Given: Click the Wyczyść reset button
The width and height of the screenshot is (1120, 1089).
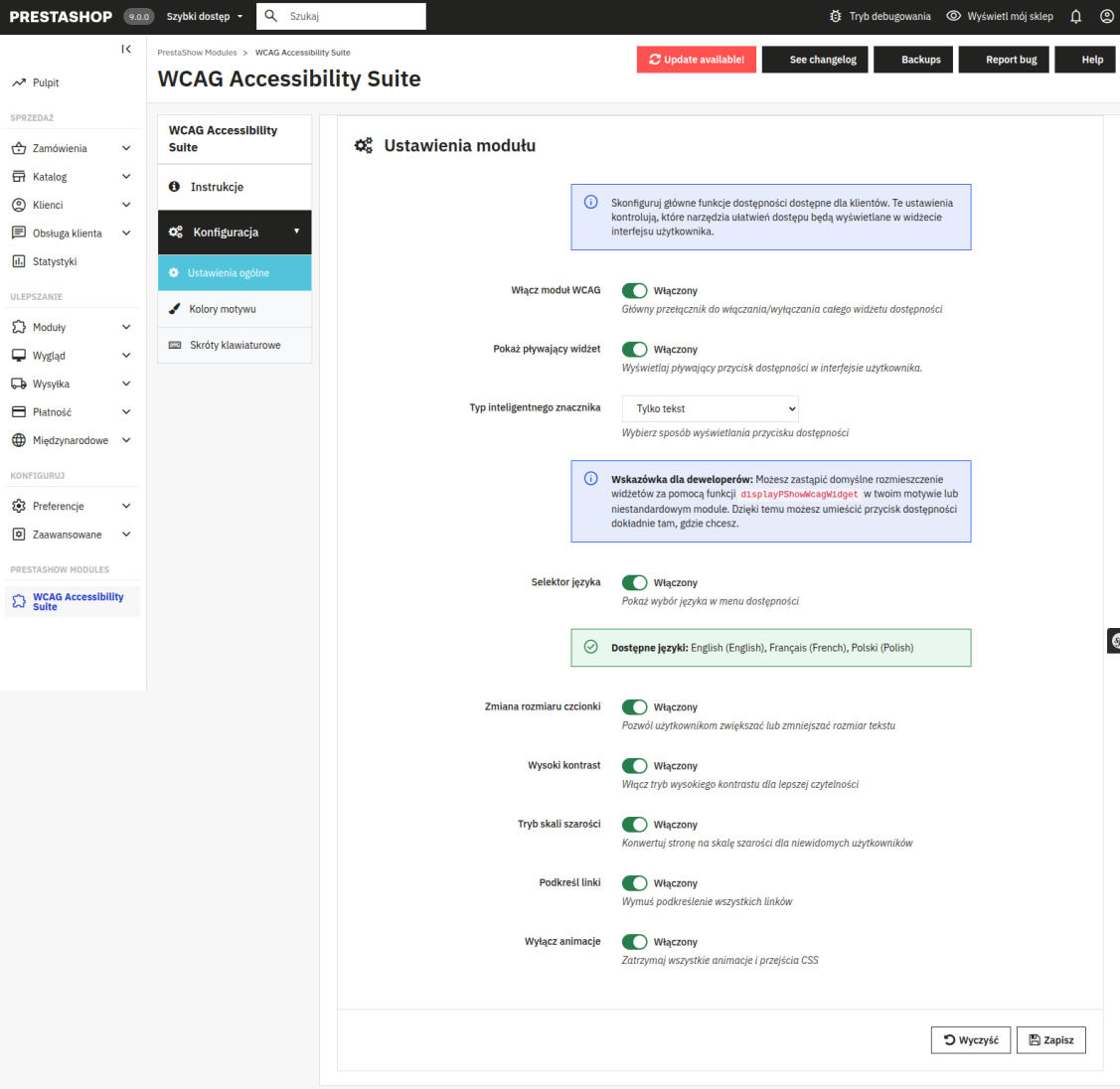Looking at the screenshot, I should [x=971, y=1039].
